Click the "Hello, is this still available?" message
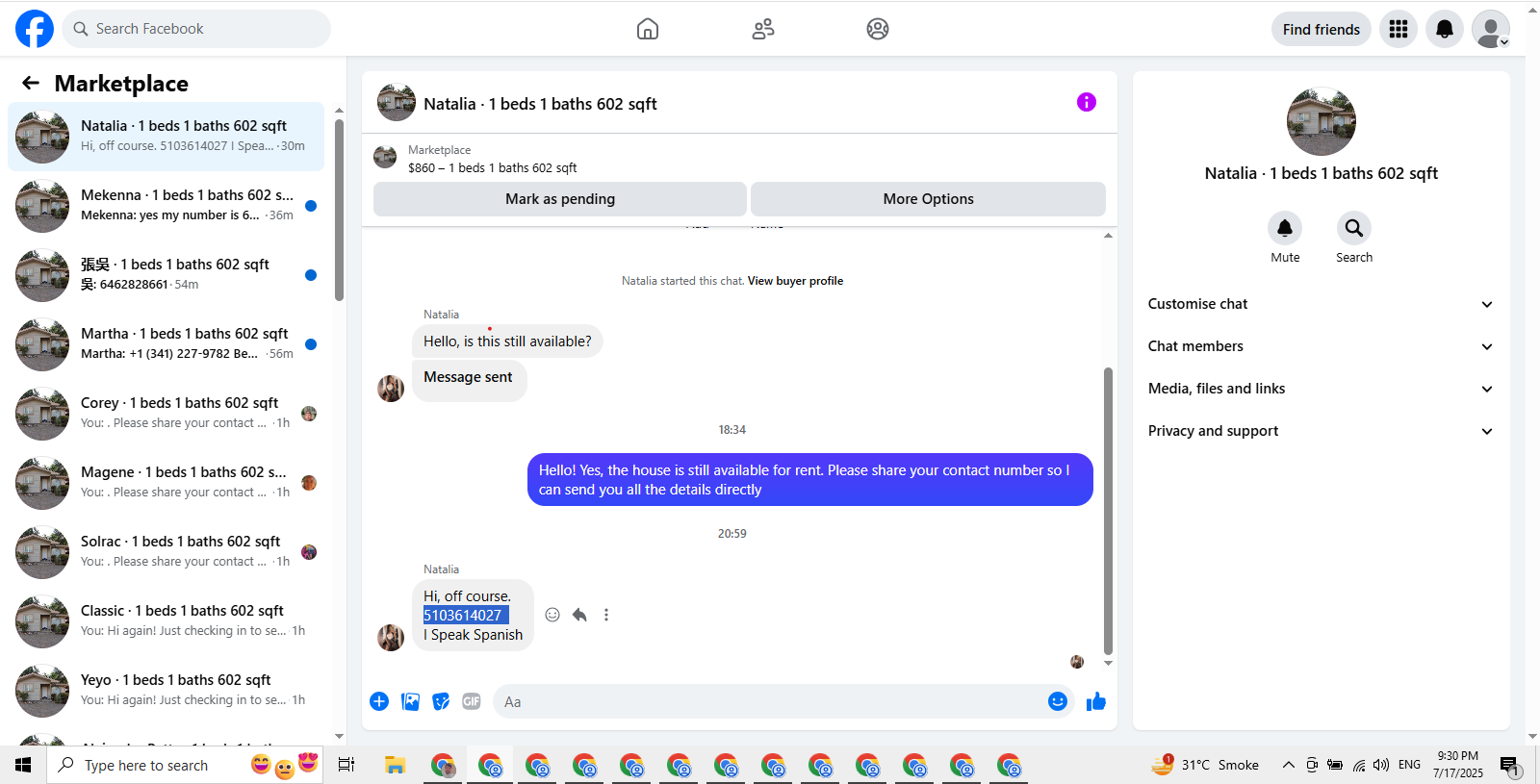This screenshot has height=784, width=1540. pyautogui.click(x=507, y=341)
